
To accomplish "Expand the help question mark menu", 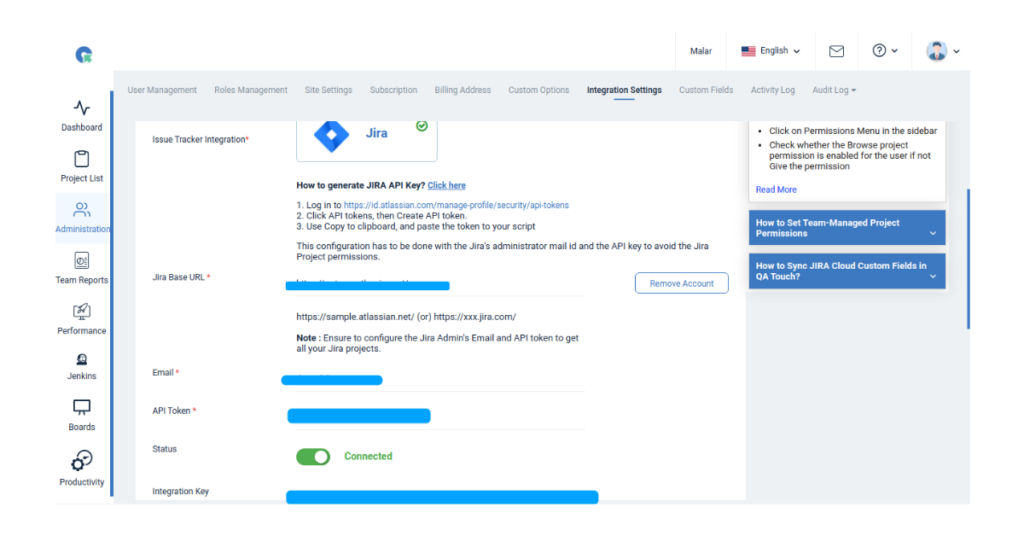I will [x=885, y=51].
